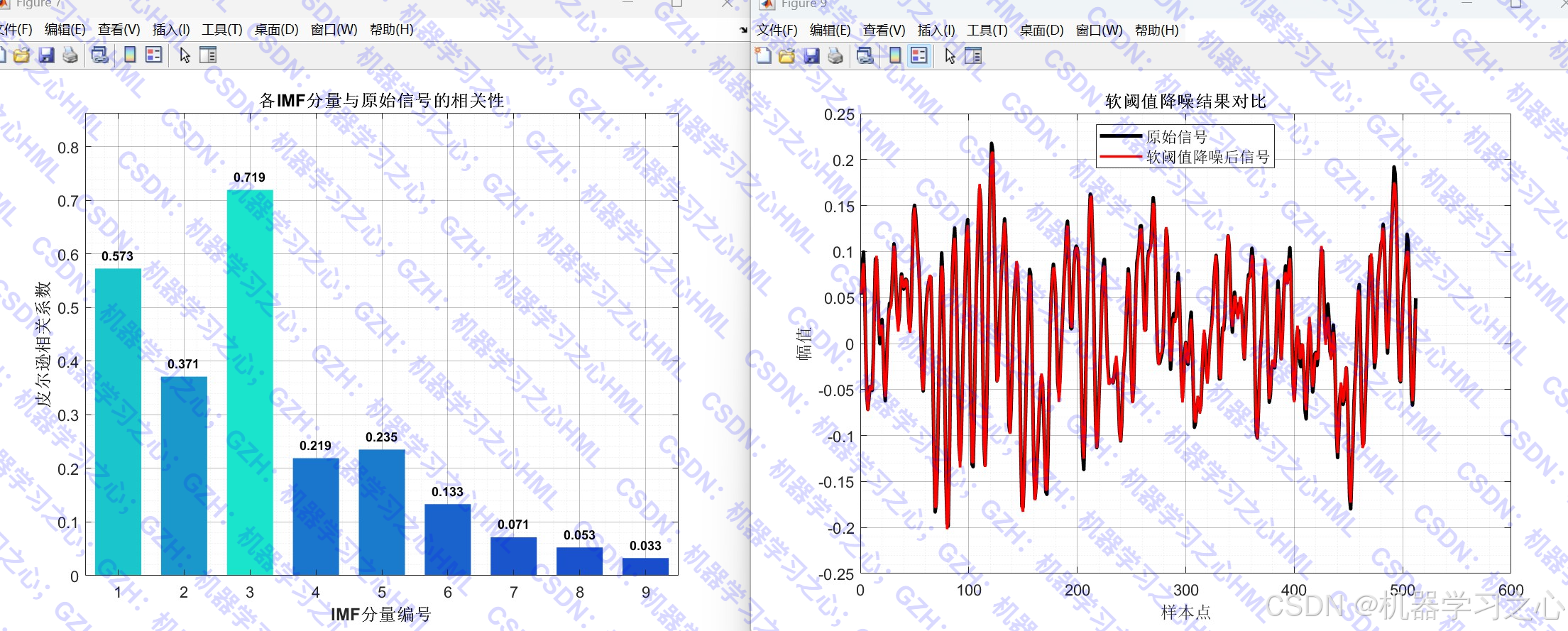Open 文件(F) menu in Figure 9
The height and width of the screenshot is (631, 1568).
777,31
